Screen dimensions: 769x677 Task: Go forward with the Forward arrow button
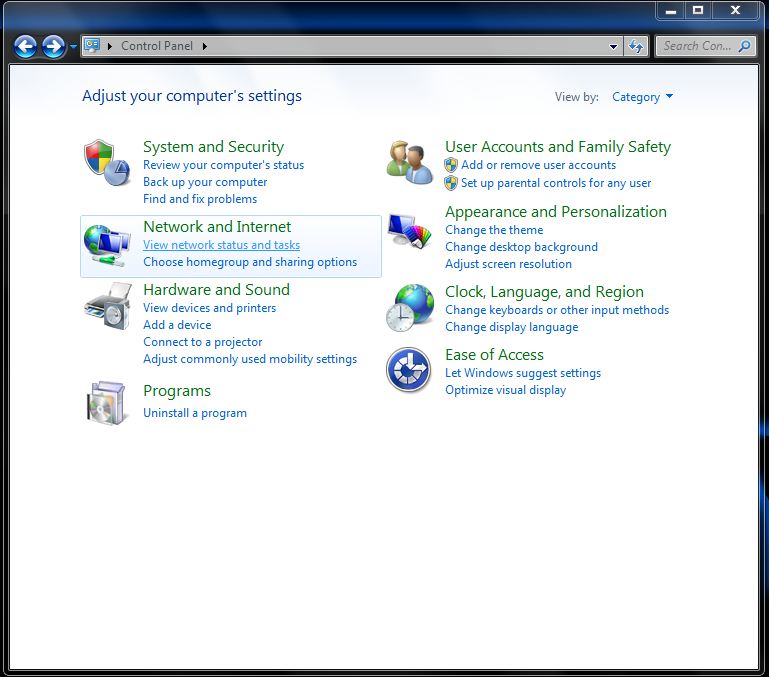[x=53, y=47]
